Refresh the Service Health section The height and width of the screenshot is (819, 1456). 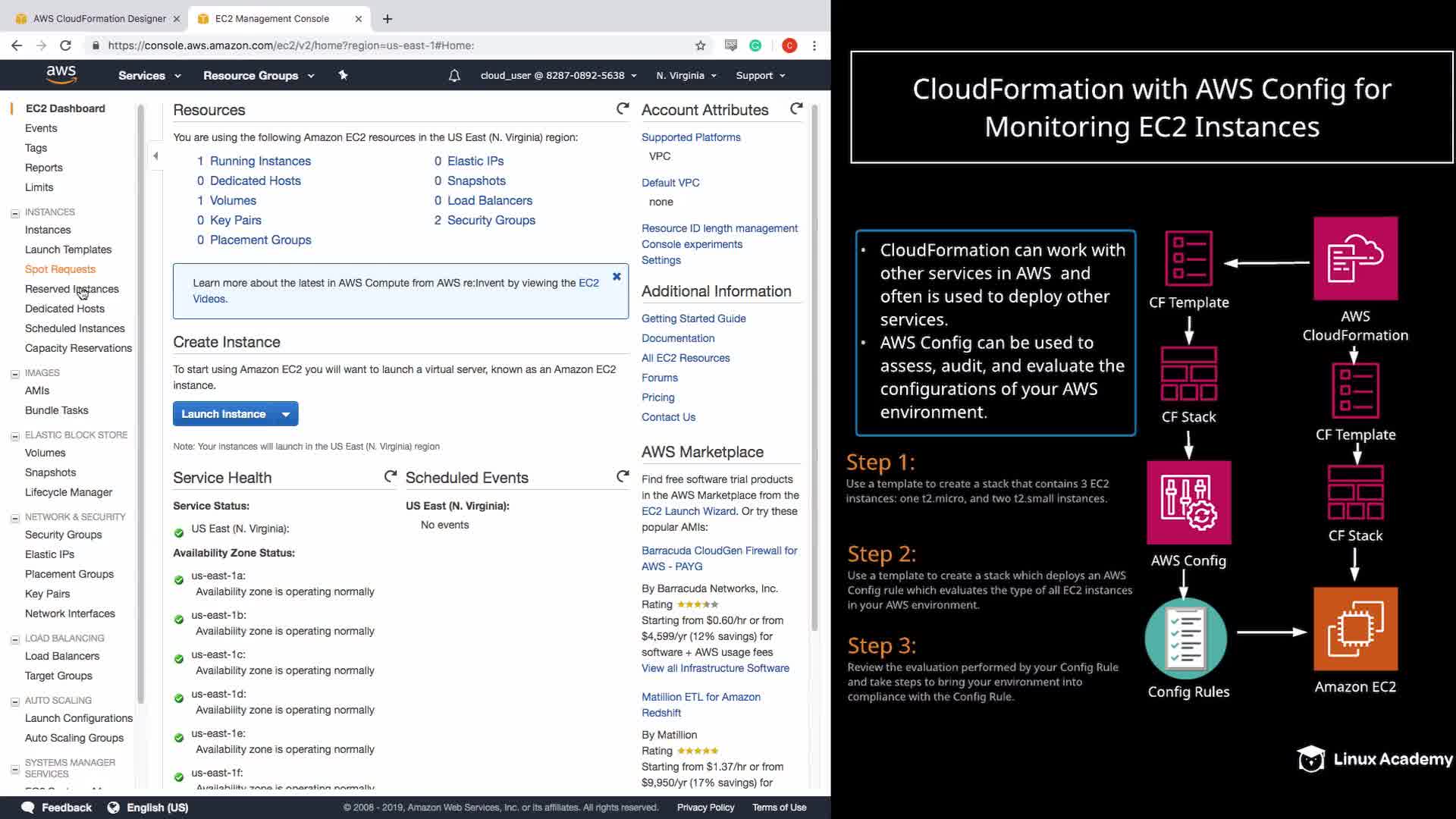click(x=390, y=477)
